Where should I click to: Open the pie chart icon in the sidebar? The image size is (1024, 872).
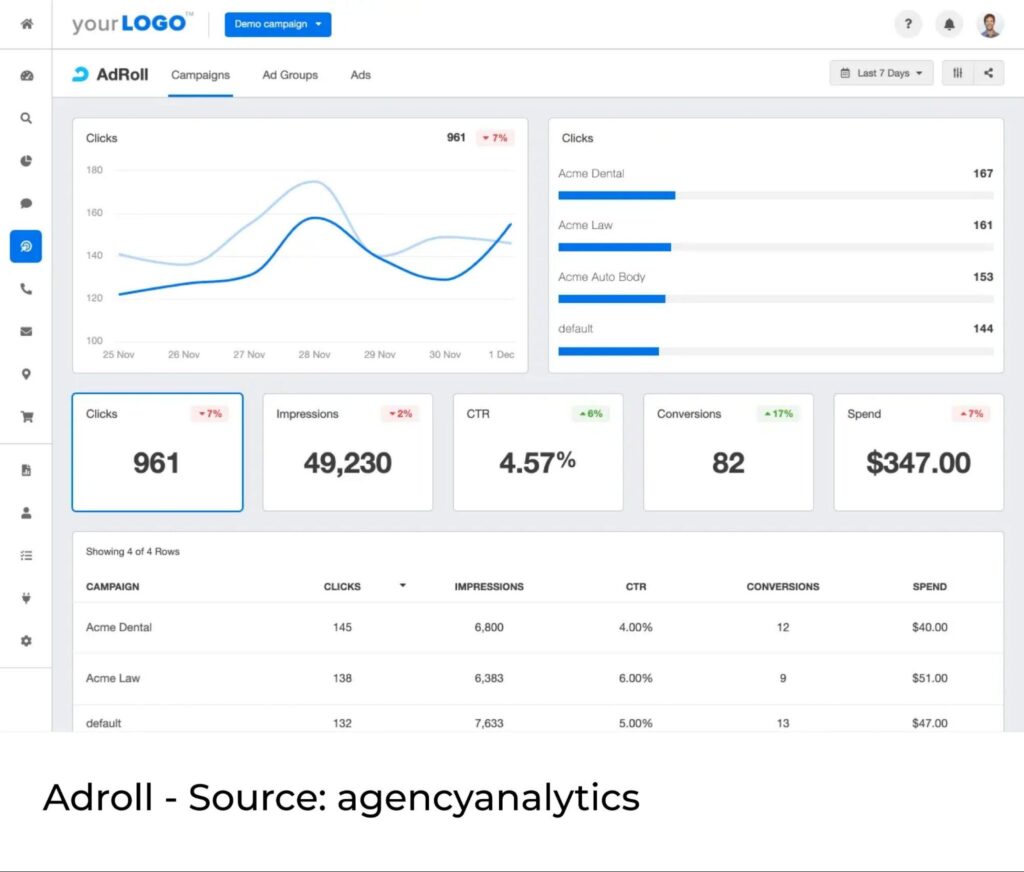click(x=26, y=161)
